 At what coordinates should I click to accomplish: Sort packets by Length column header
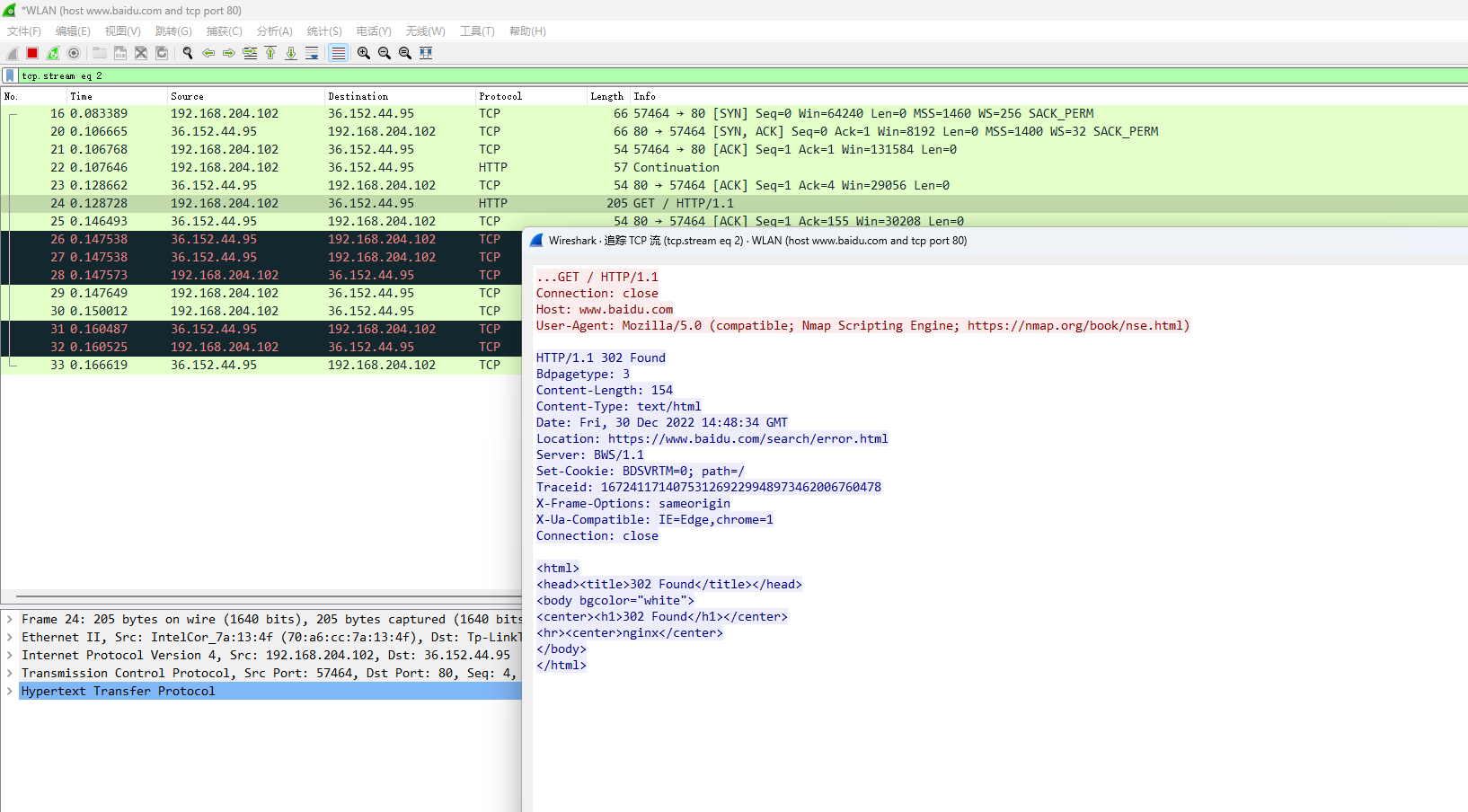click(607, 96)
